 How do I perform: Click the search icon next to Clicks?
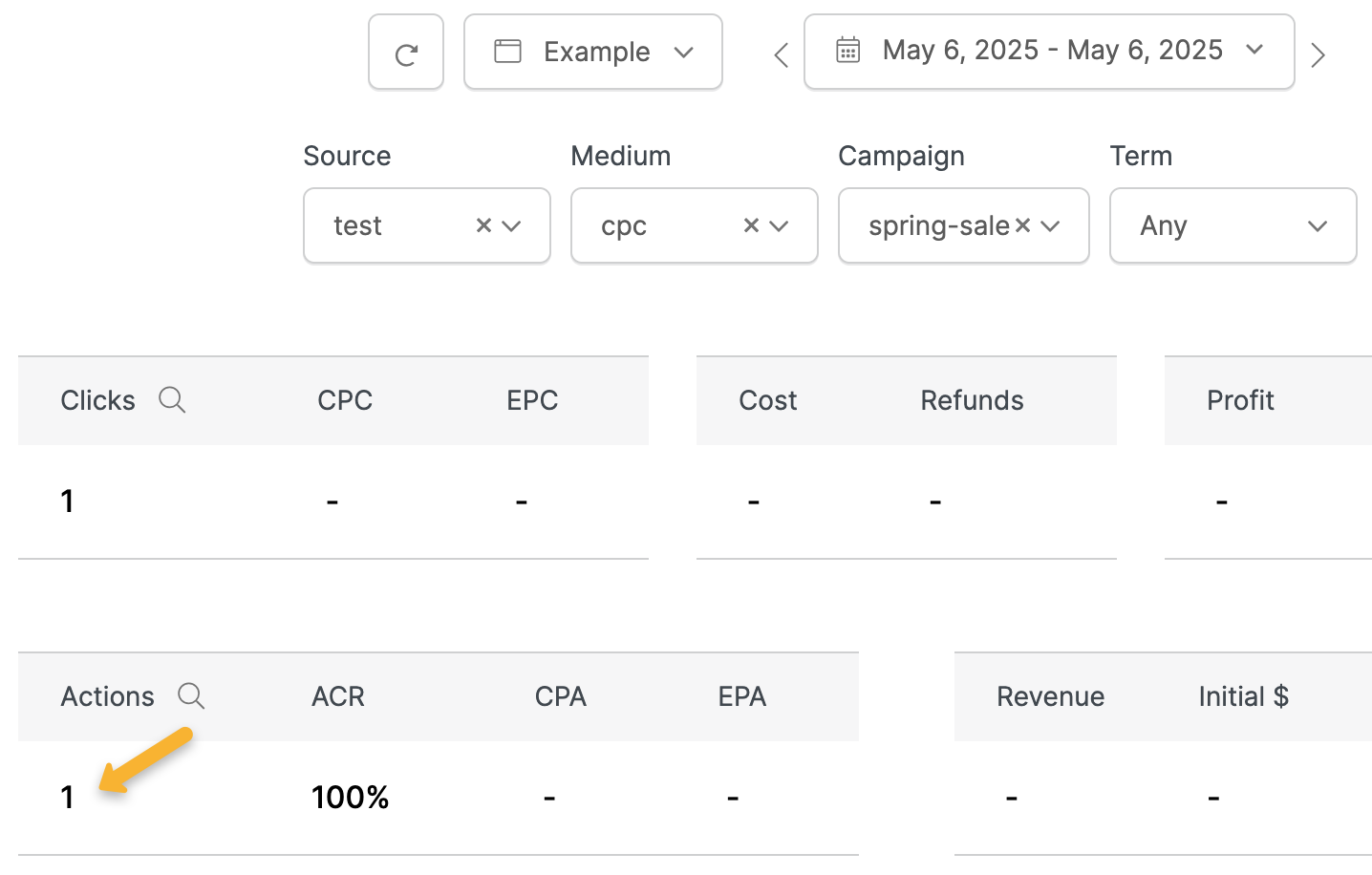(x=172, y=399)
